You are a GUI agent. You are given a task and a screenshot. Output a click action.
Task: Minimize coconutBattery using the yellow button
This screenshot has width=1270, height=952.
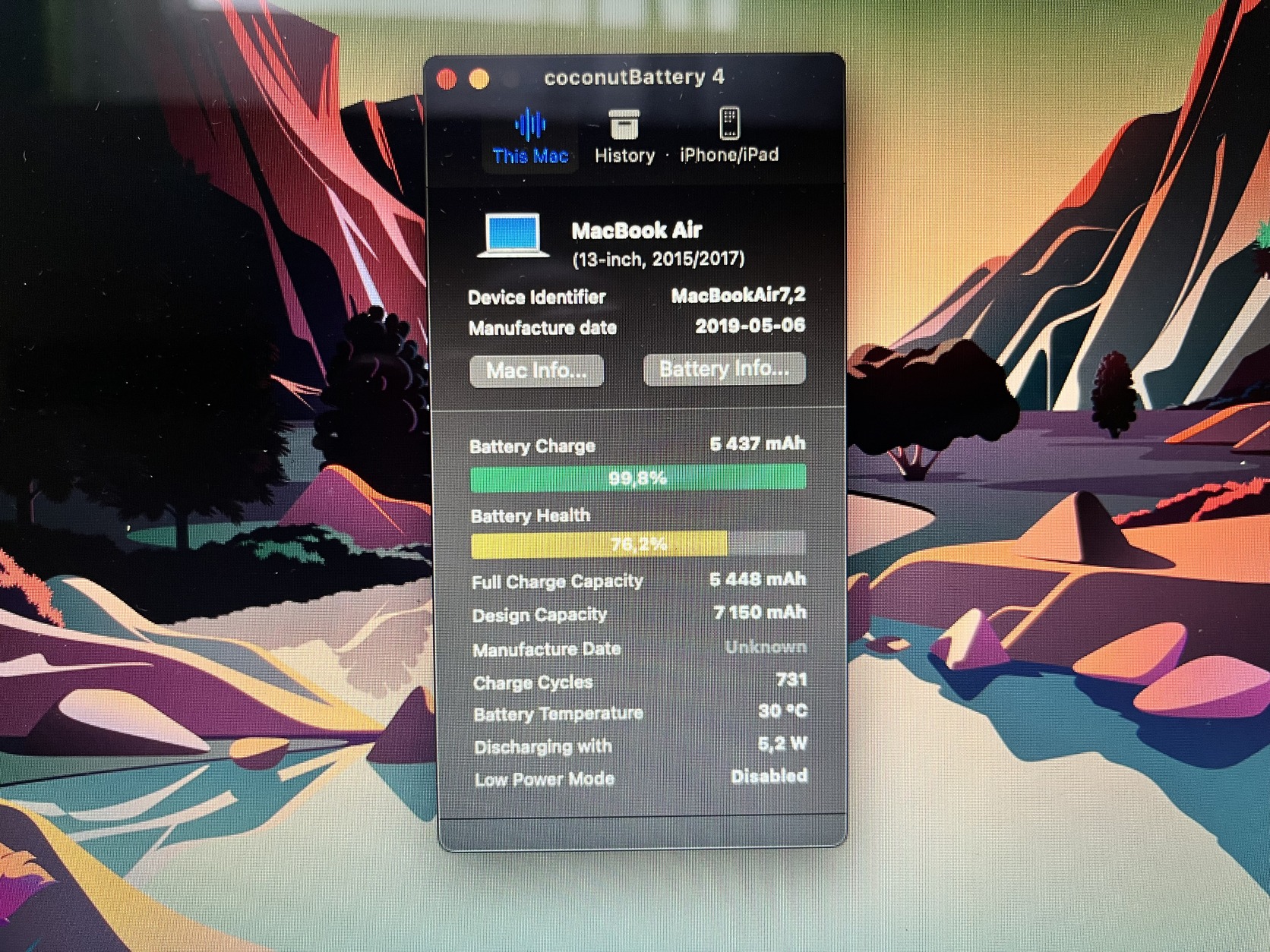click(x=479, y=78)
